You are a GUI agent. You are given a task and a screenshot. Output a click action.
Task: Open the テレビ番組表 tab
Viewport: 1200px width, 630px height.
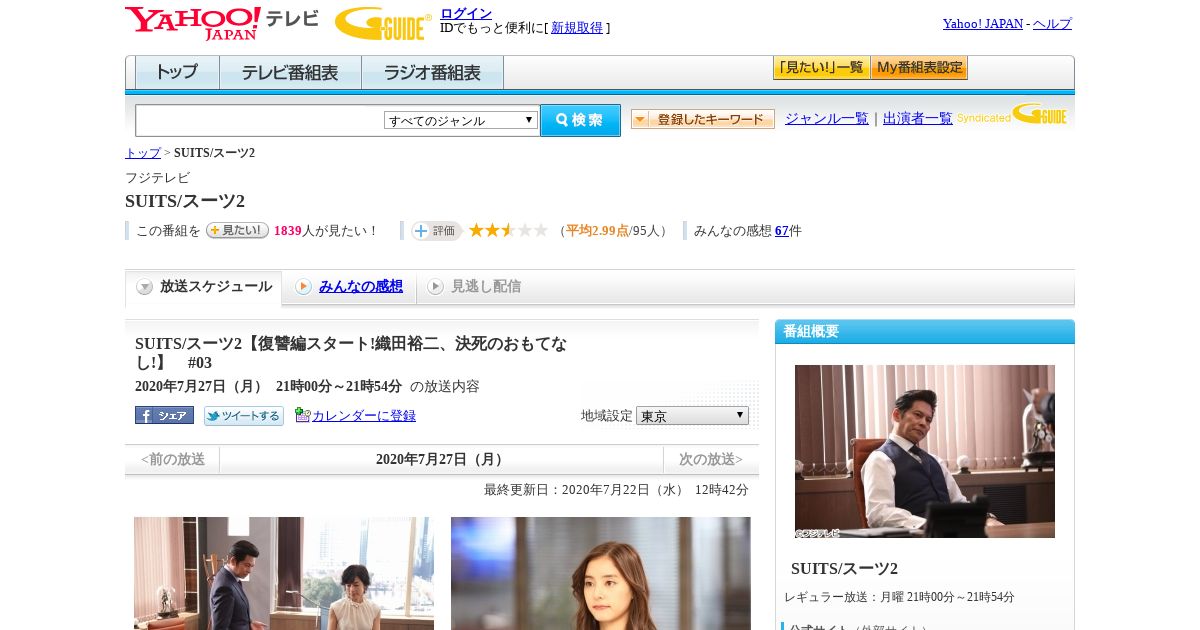(x=290, y=72)
